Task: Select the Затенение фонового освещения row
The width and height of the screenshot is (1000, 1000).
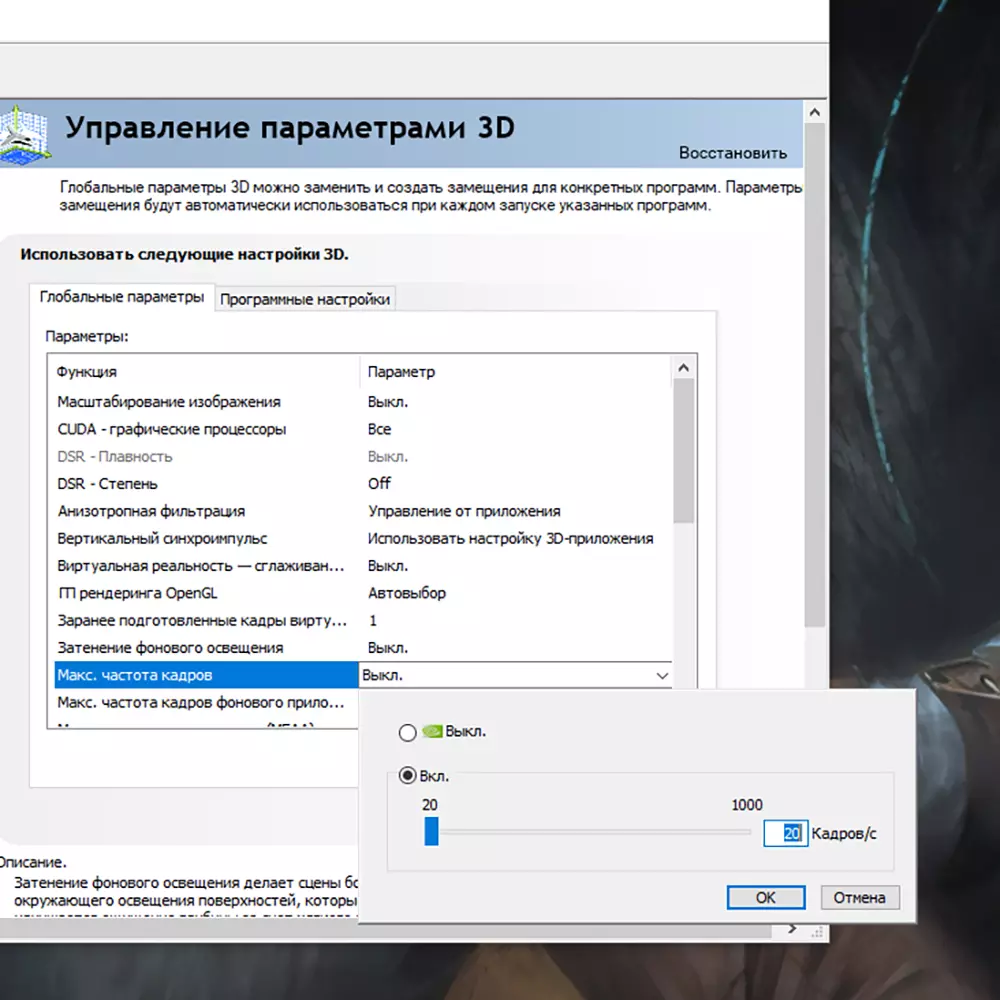Action: (363, 648)
